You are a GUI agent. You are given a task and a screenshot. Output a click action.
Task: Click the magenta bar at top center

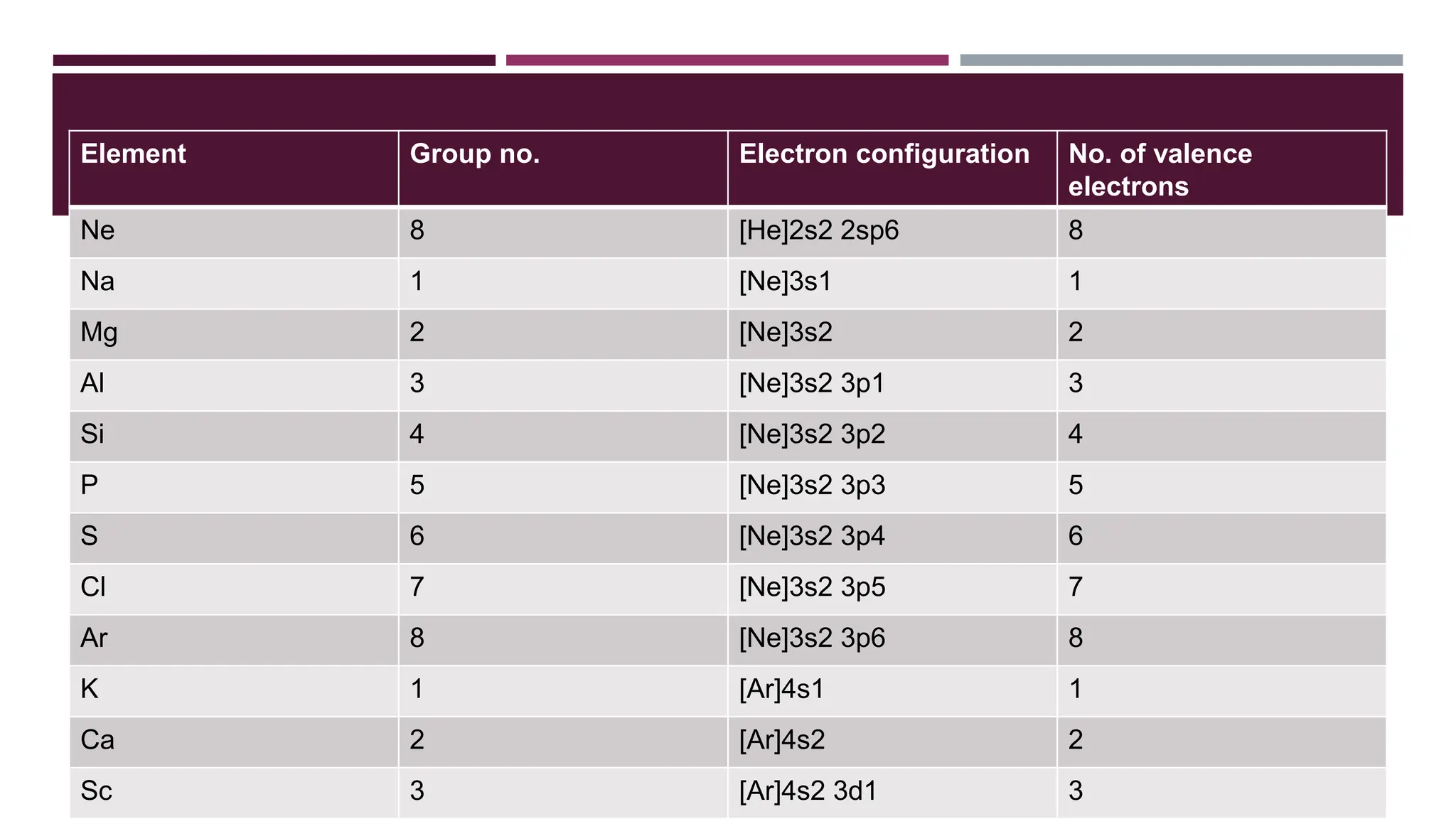[727, 60]
